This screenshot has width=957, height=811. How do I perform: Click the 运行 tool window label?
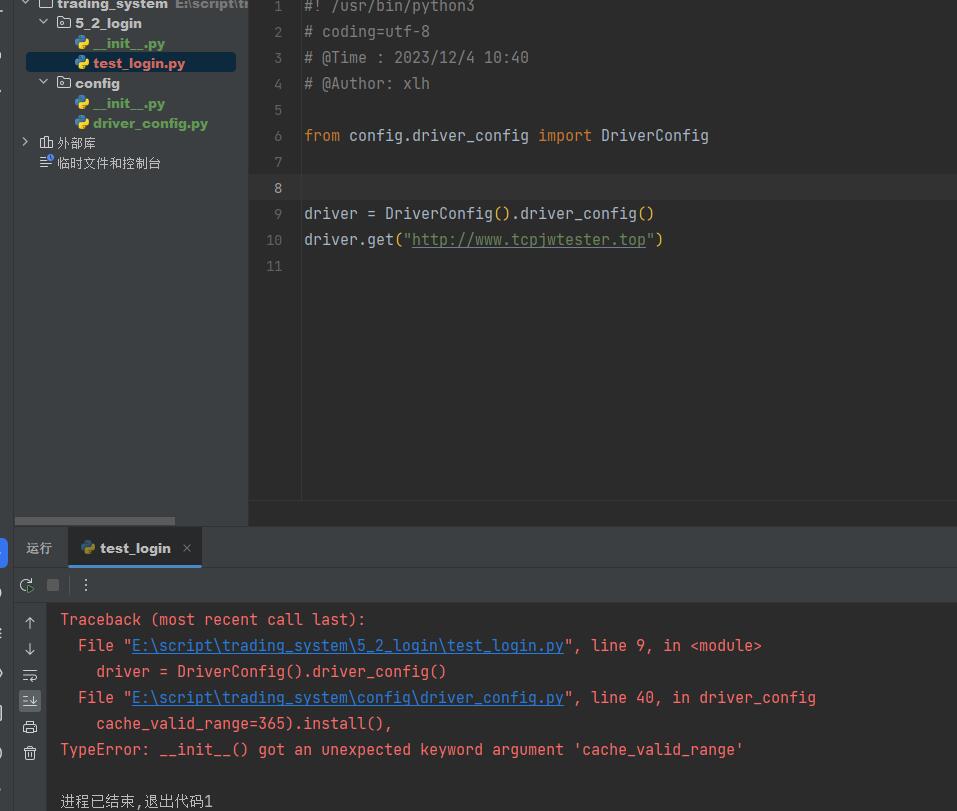(x=39, y=548)
